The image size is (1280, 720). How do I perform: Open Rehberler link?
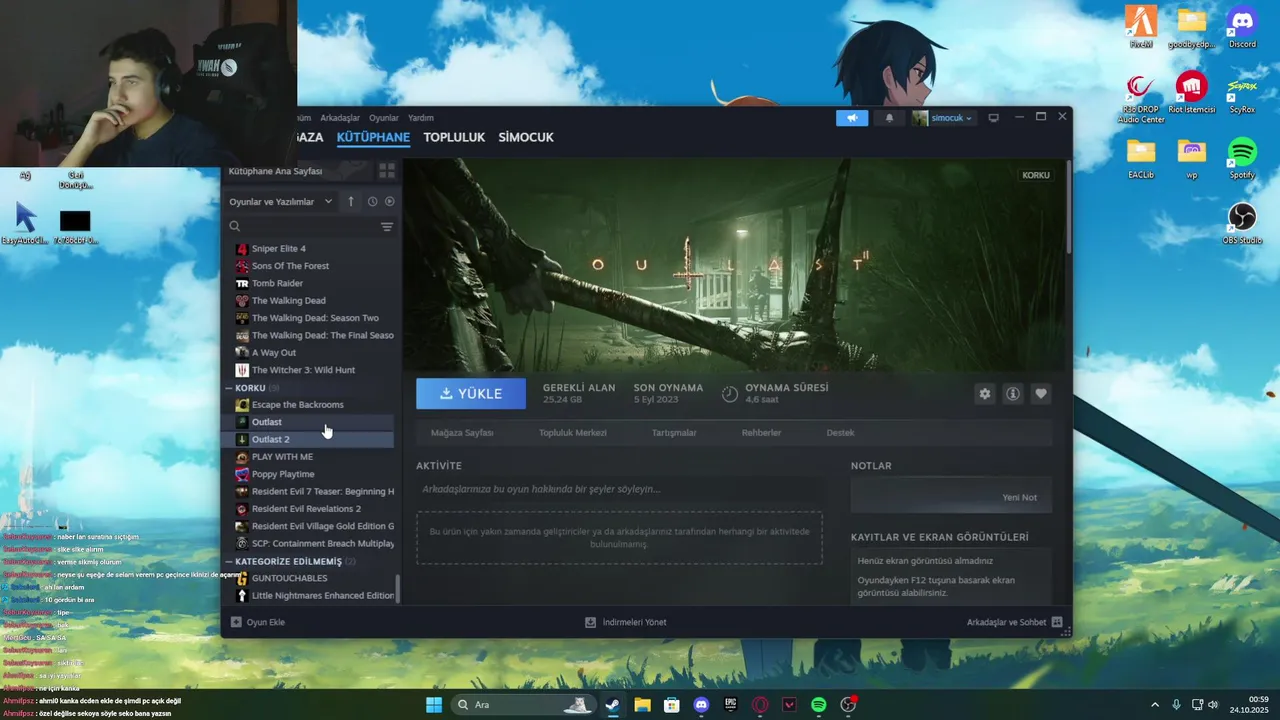pos(761,433)
